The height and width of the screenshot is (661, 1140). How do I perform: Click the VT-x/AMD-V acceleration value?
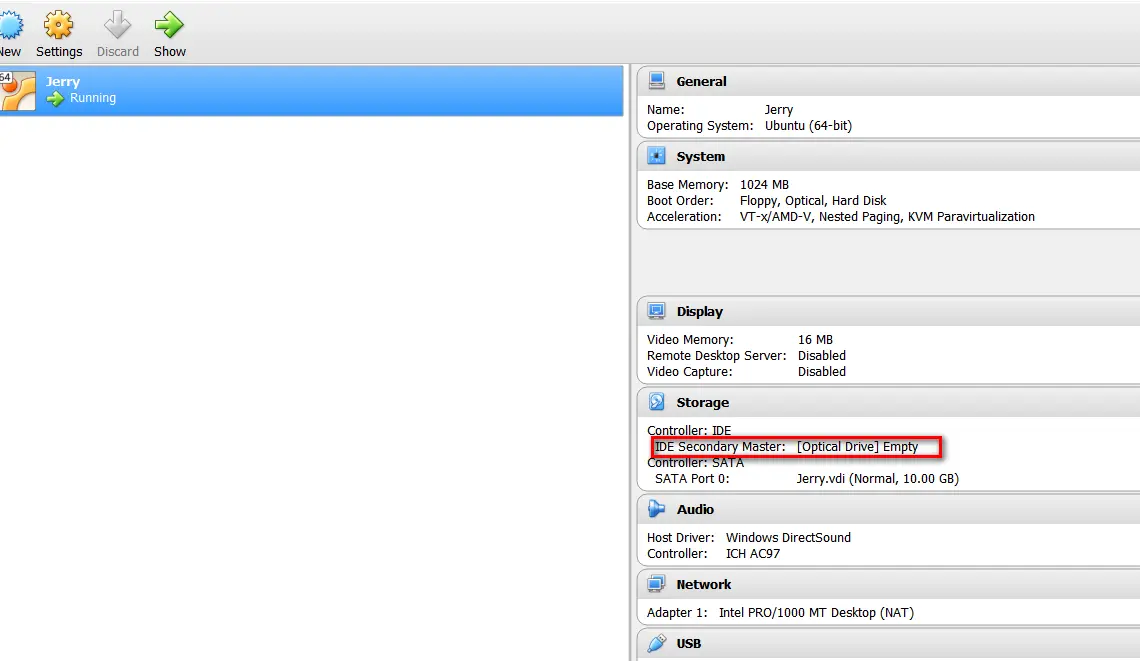click(x=887, y=217)
